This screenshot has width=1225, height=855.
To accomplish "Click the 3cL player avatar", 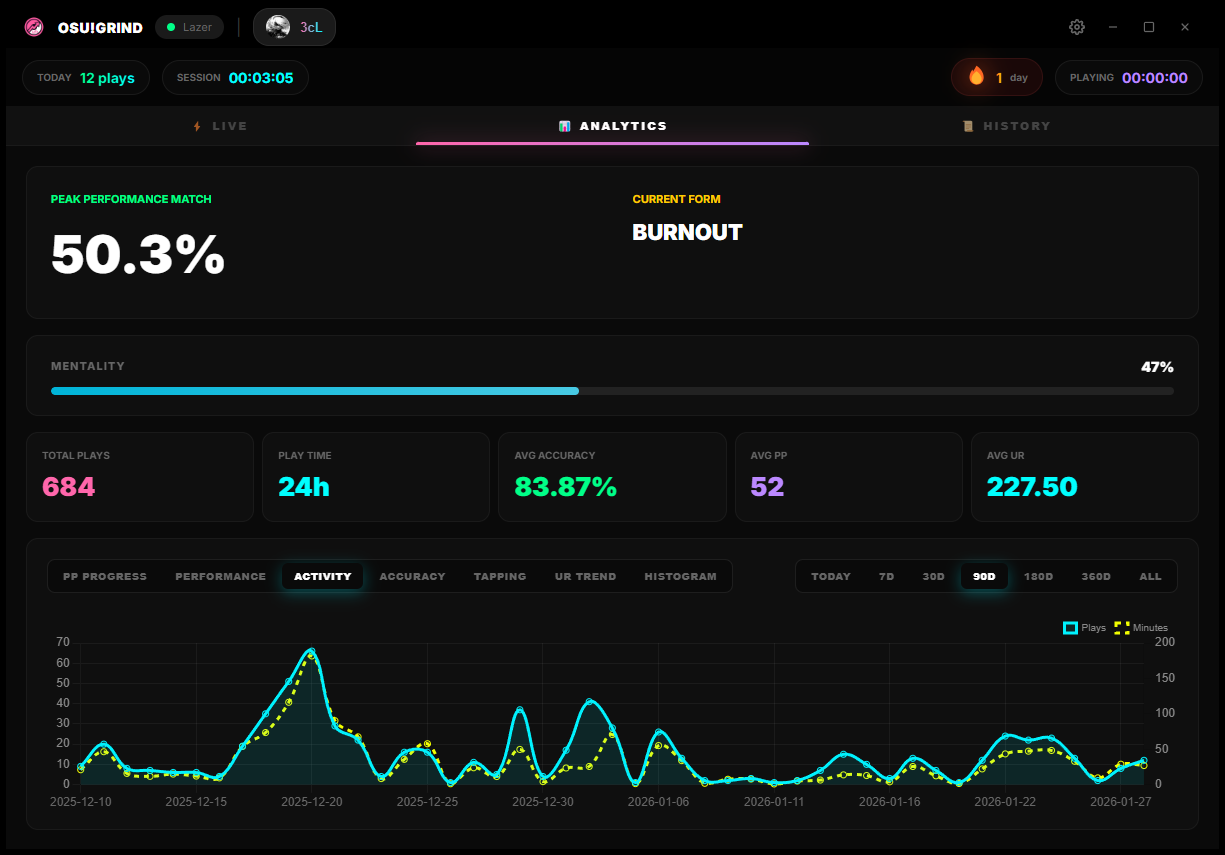I will (x=276, y=27).
